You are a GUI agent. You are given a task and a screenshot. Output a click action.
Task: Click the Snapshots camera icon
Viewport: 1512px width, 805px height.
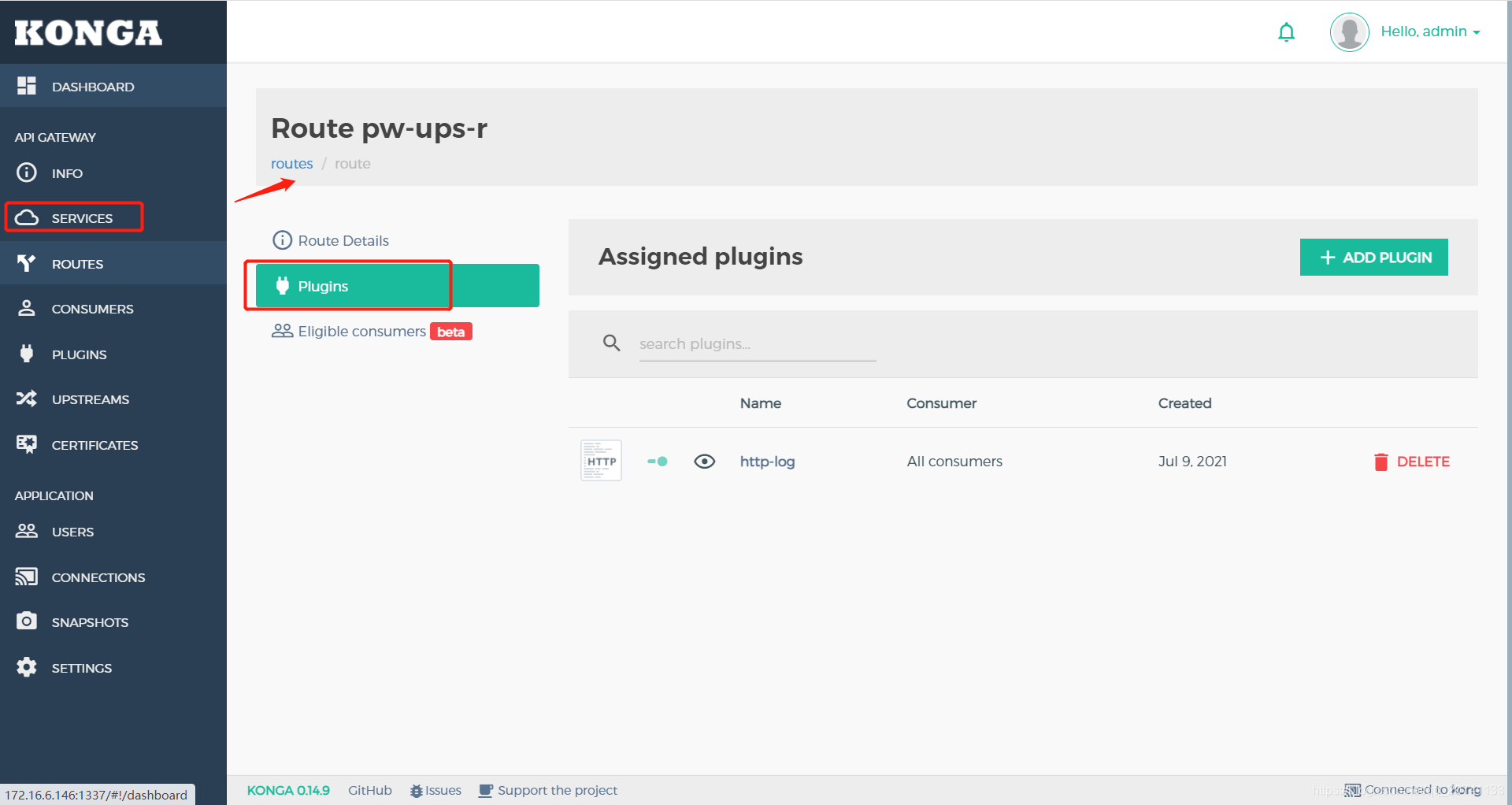click(27, 621)
